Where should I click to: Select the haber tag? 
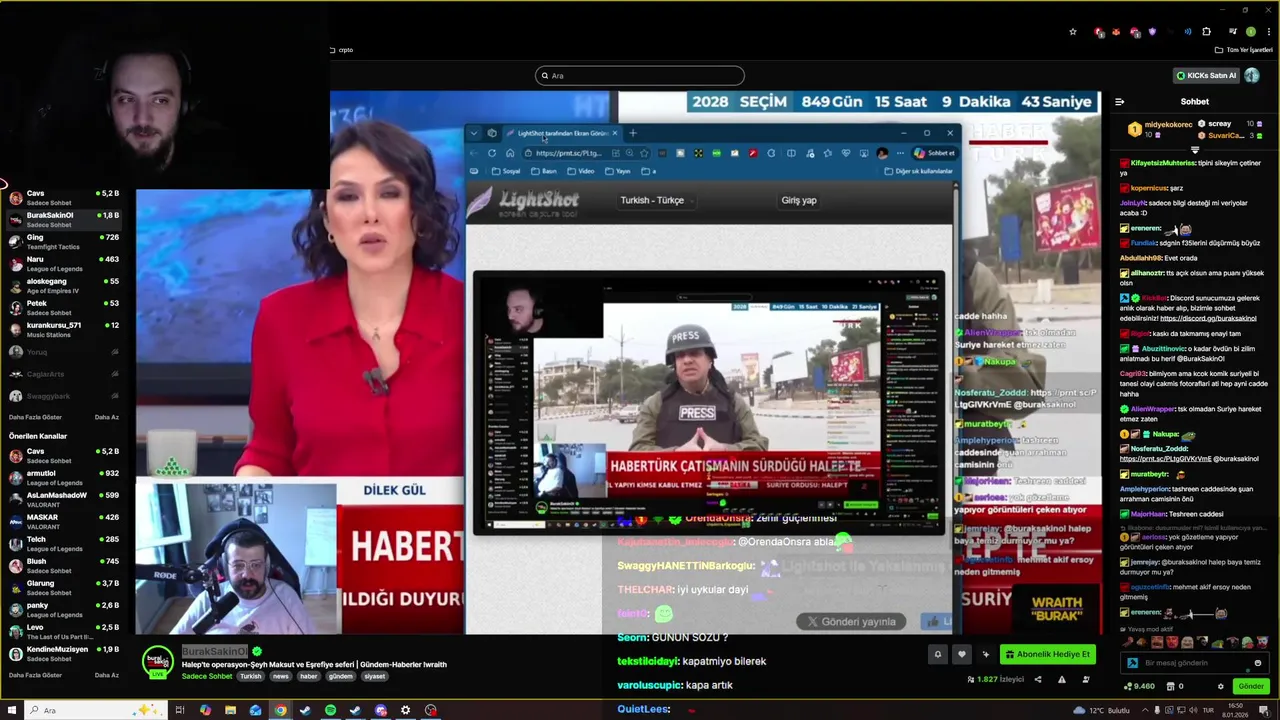[308, 676]
